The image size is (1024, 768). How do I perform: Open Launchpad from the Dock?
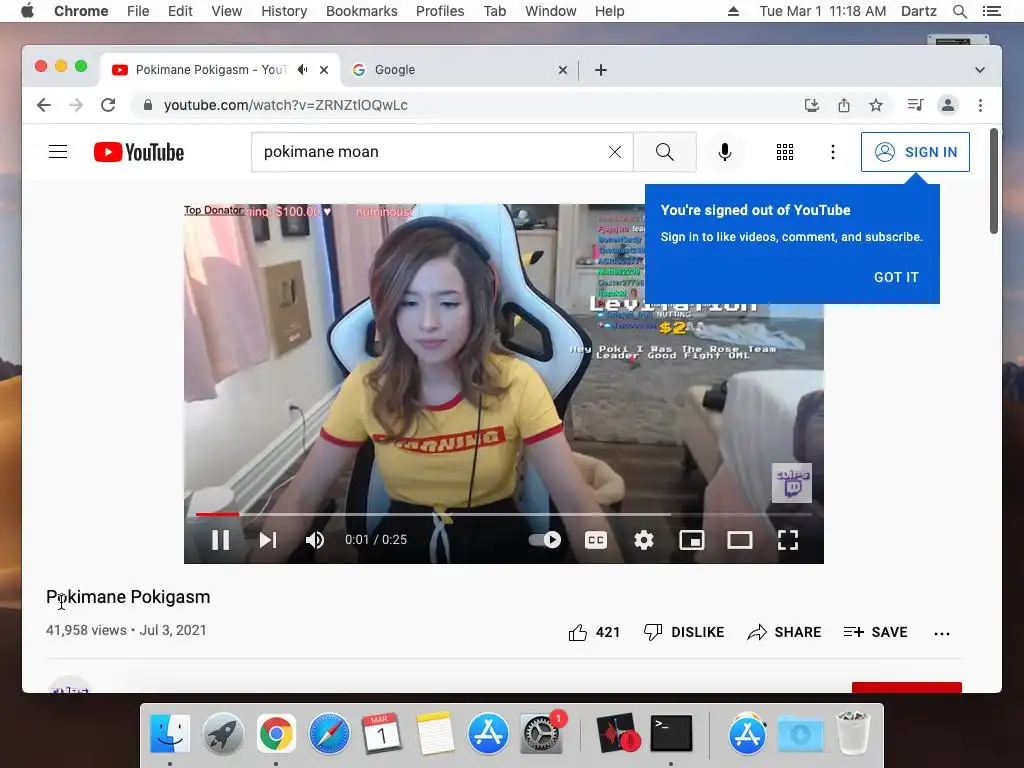223,733
